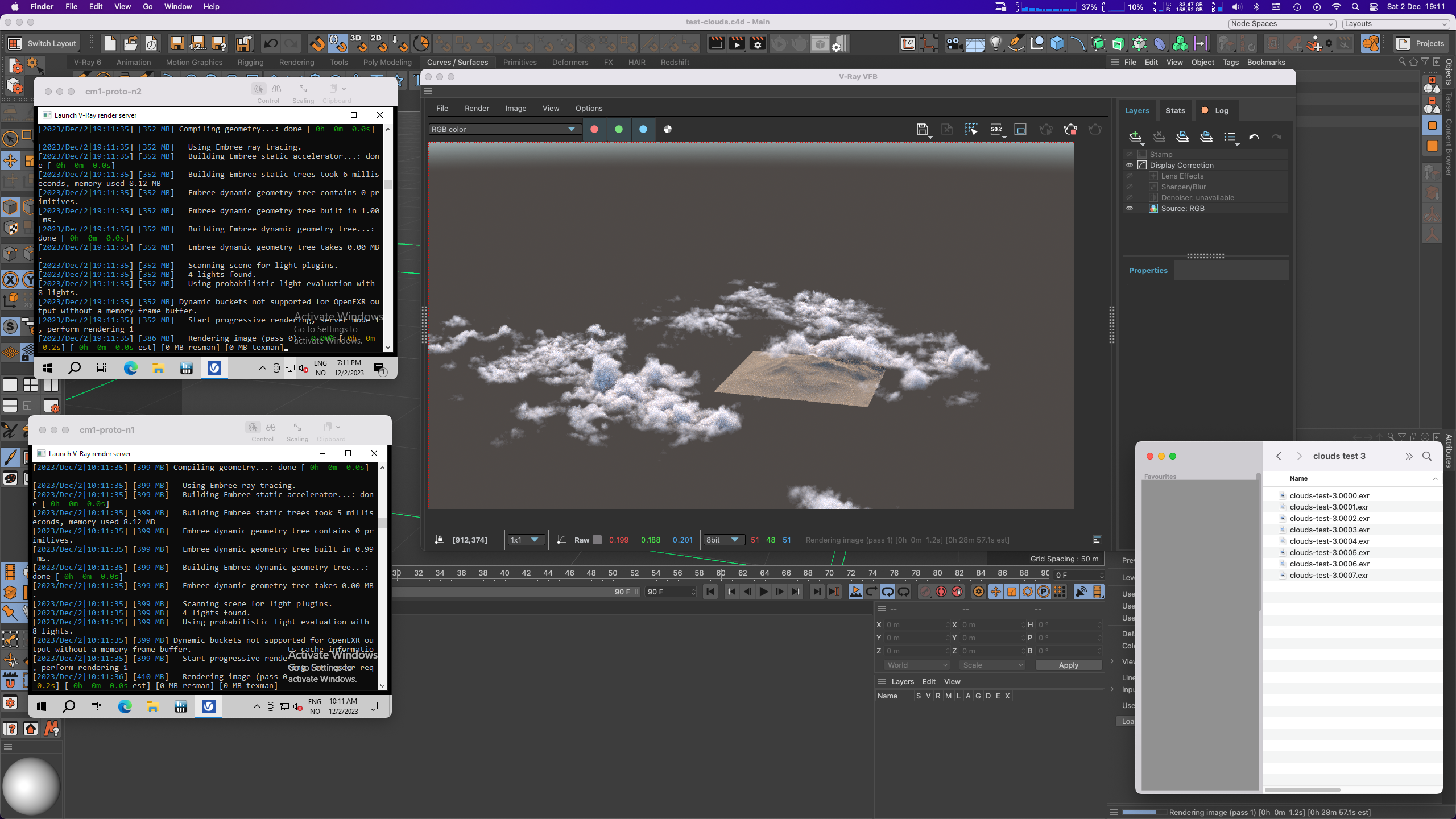Go to end of animation in timeline
Viewport: 1456px width, 819px height.
pyautogui.click(x=817, y=591)
